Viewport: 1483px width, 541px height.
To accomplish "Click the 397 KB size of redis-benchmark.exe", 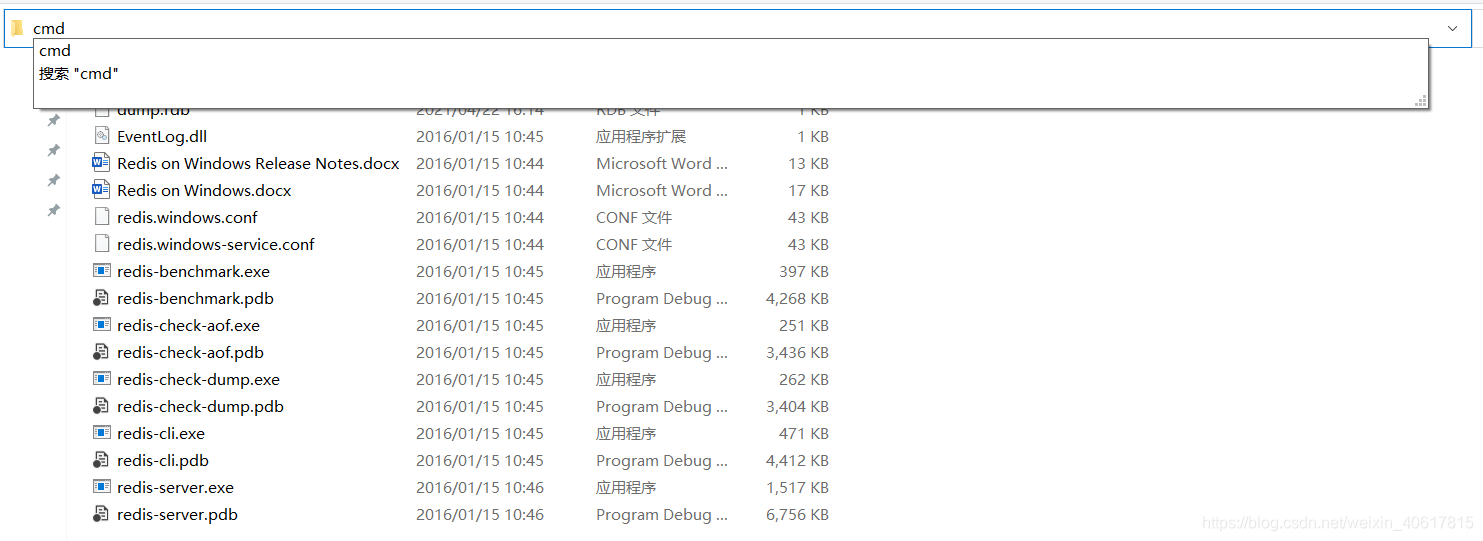I will point(804,271).
